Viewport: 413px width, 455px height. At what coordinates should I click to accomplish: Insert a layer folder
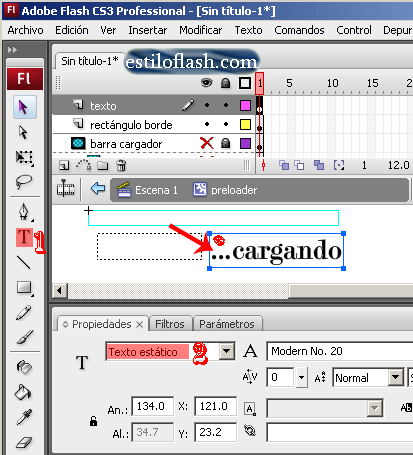coord(103,165)
